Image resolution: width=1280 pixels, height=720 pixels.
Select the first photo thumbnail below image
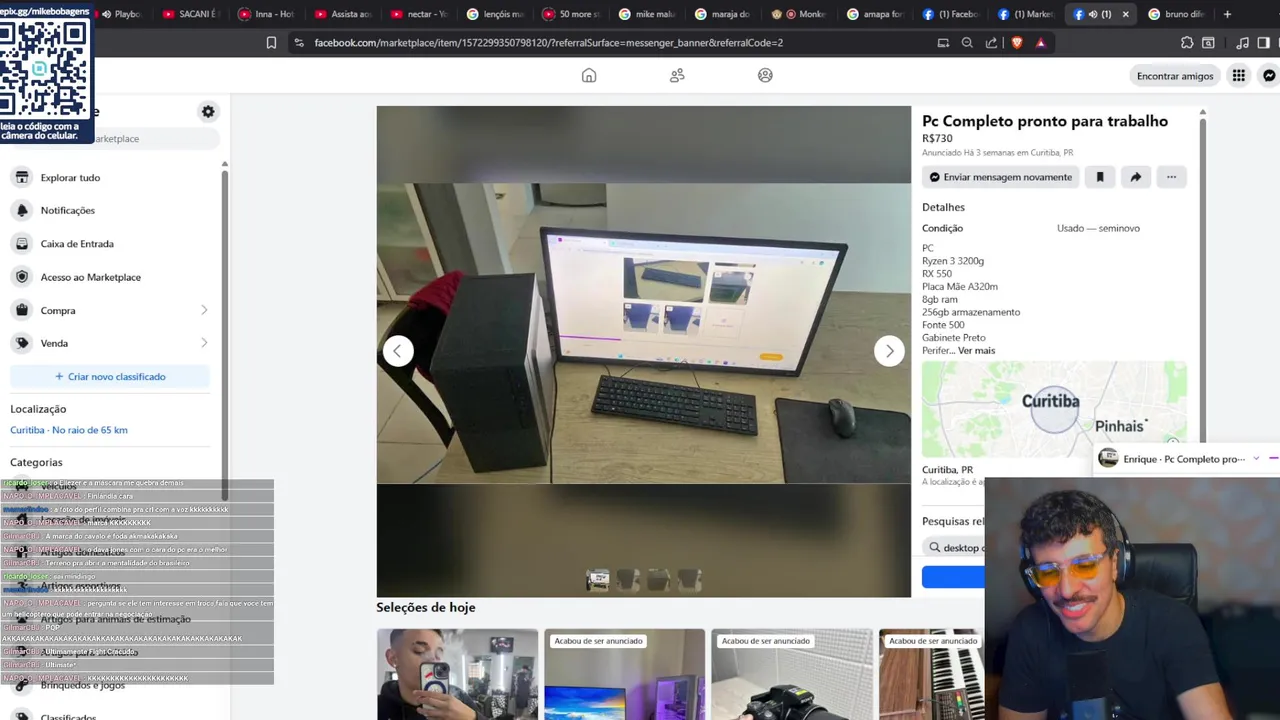[x=598, y=579]
